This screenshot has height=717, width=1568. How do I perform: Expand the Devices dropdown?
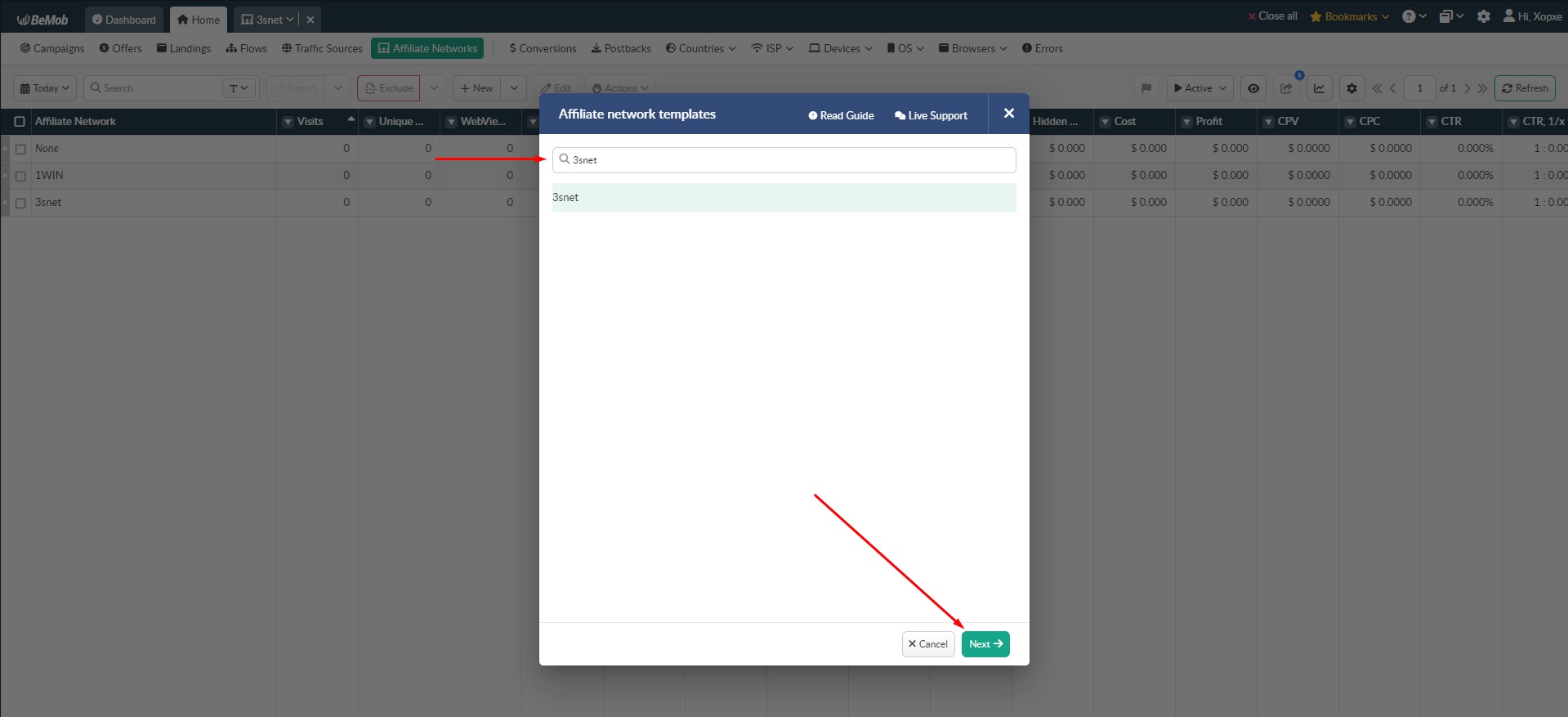(x=840, y=48)
